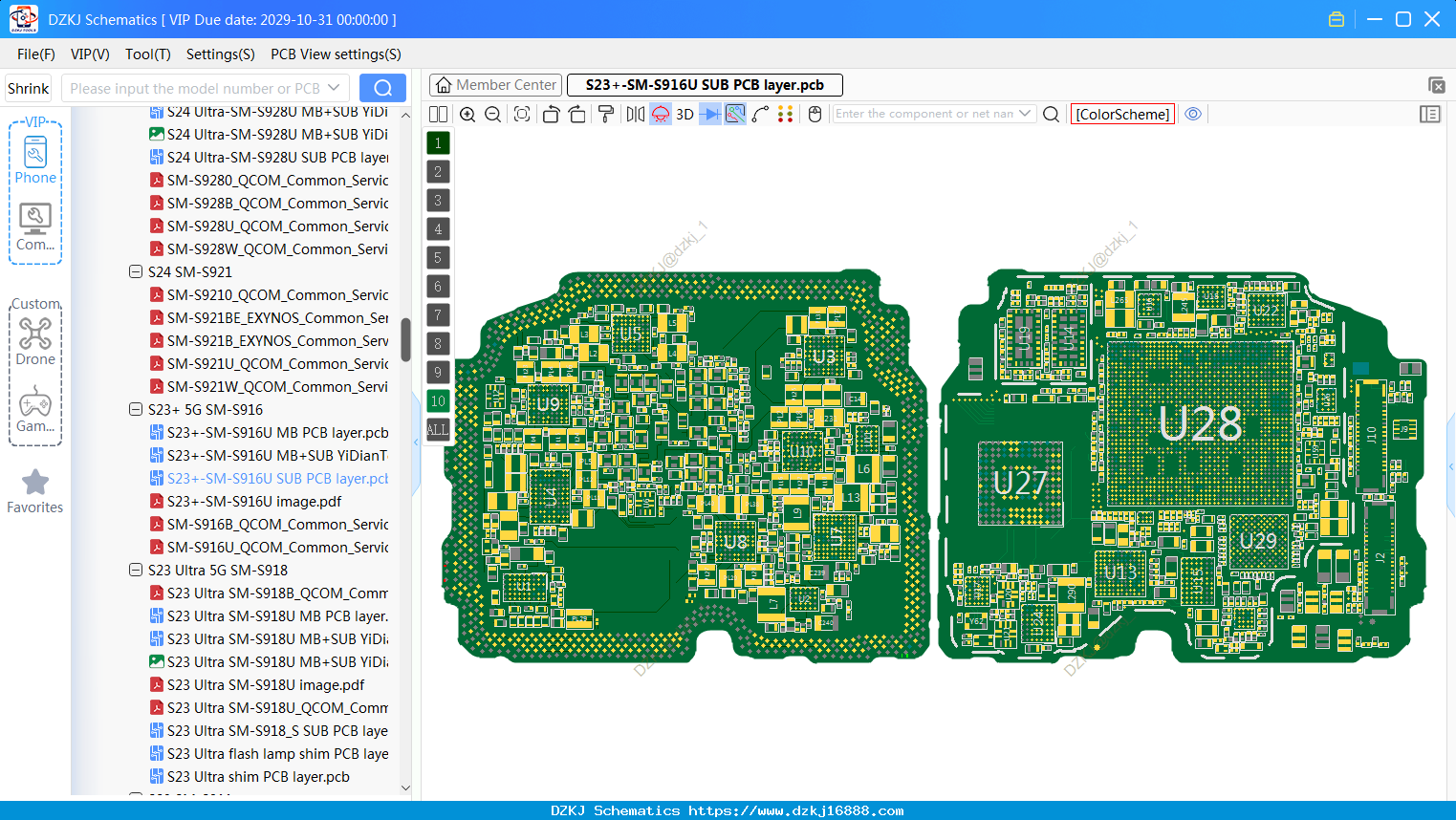Collapse the left panel splitter arrow
The height and width of the screenshot is (820, 1456).
pyautogui.click(x=416, y=442)
